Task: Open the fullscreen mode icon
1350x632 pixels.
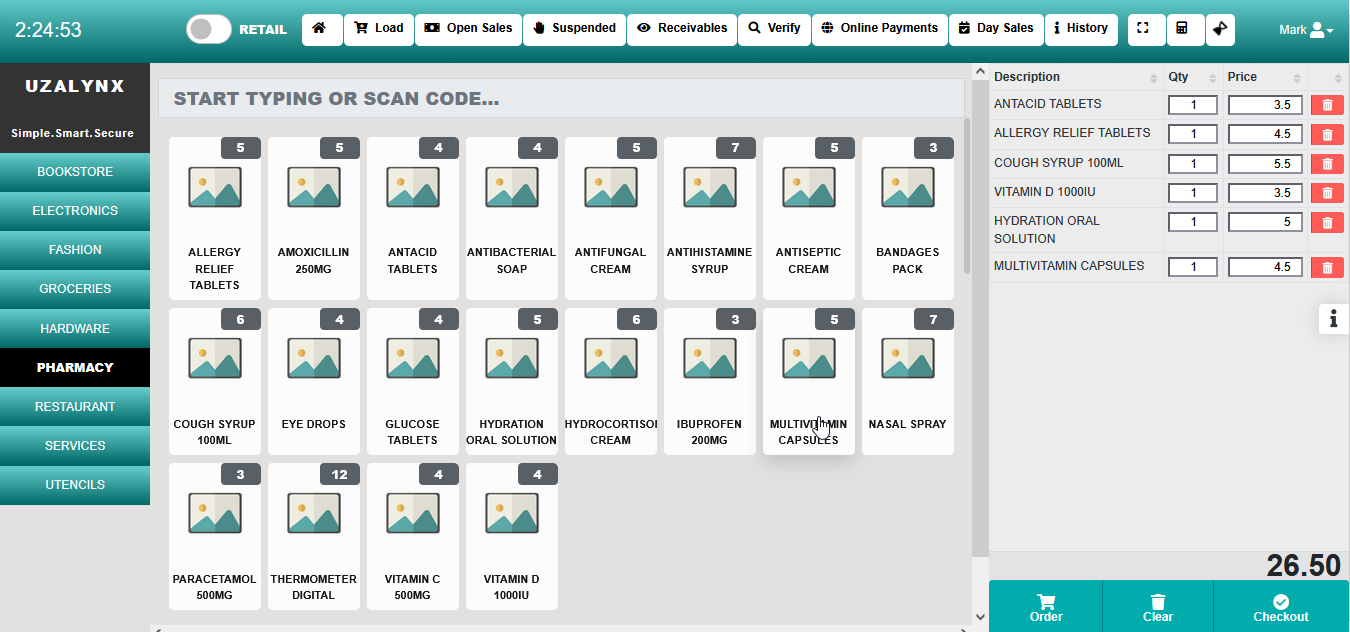Action: [1146, 29]
